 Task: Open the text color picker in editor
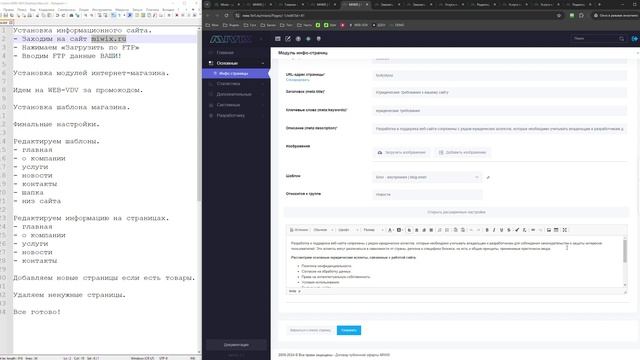[390, 230]
